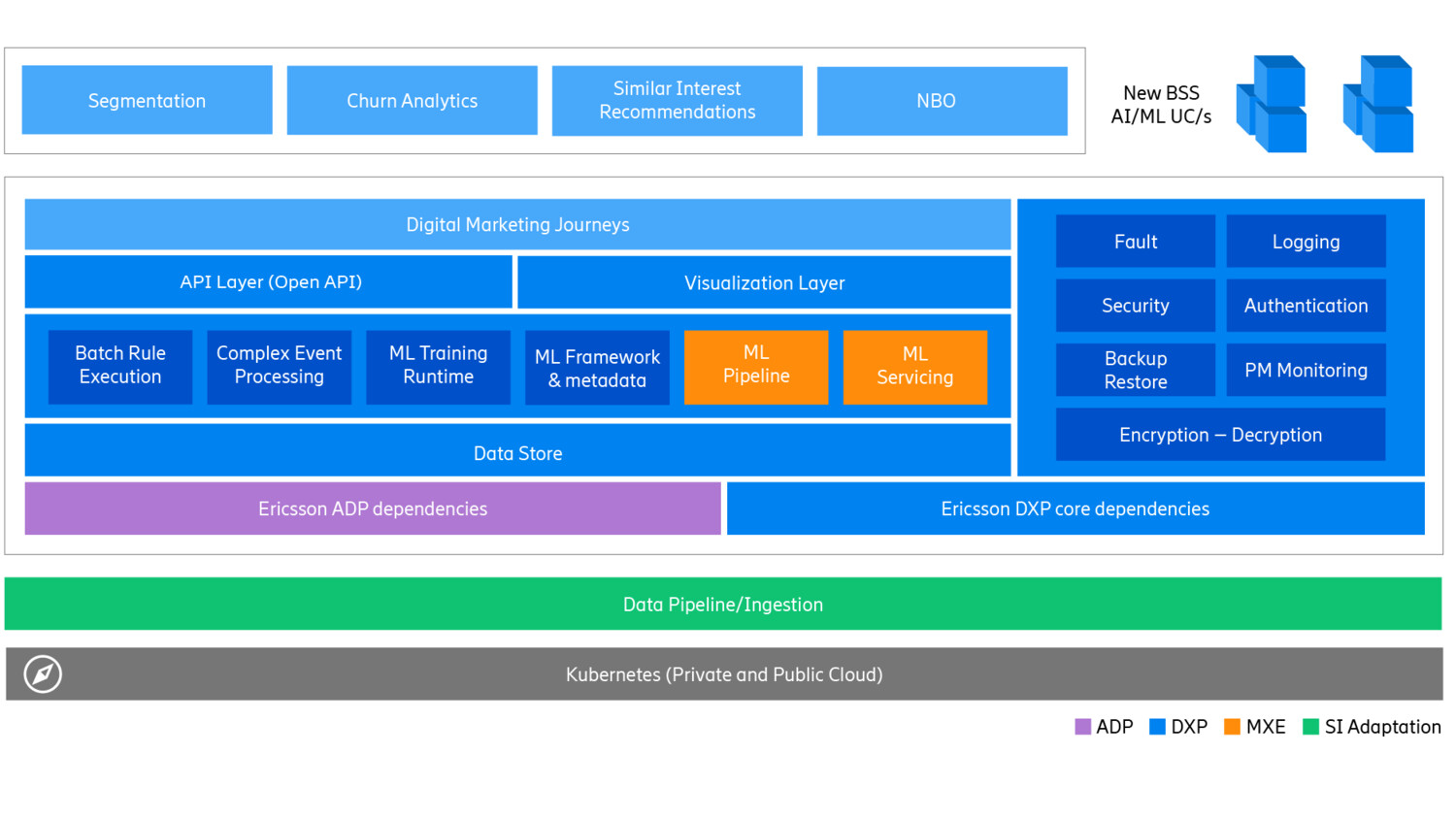This screenshot has width=1456, height=819.
Task: Click the green Data Pipeline/Ingestion bar
Action: pyautogui.click(x=723, y=605)
